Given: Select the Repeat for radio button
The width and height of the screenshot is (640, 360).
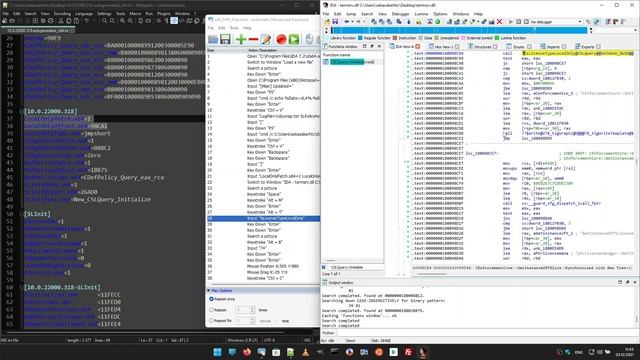Looking at the screenshot, I should [211, 320].
